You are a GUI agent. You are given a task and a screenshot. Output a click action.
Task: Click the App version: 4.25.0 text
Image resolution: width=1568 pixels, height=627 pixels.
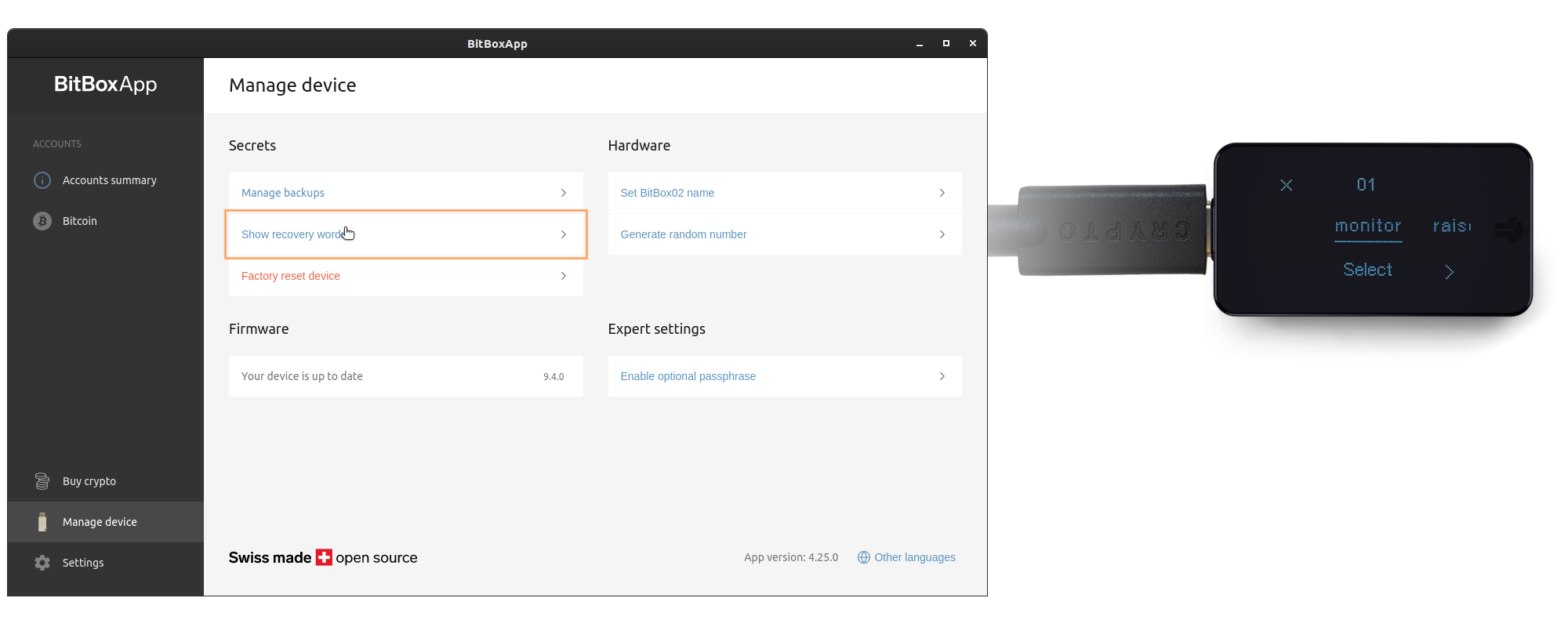coord(791,557)
